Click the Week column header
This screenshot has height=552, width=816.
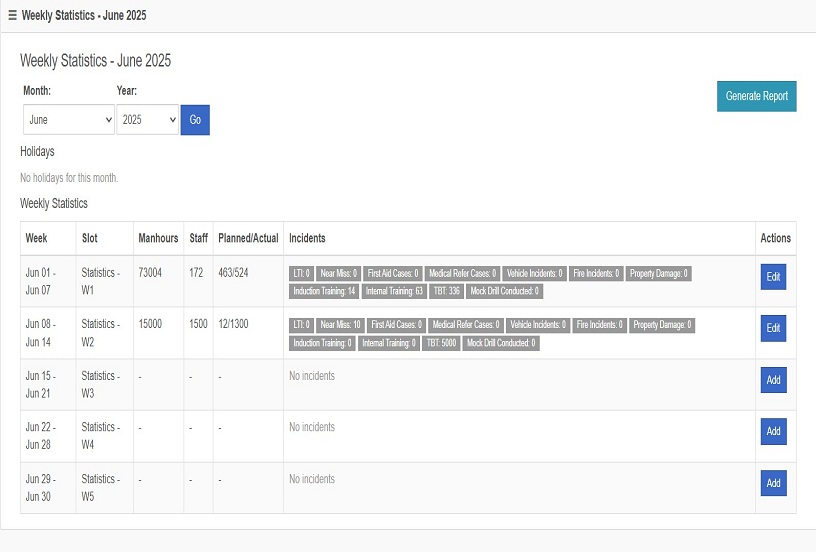37,238
